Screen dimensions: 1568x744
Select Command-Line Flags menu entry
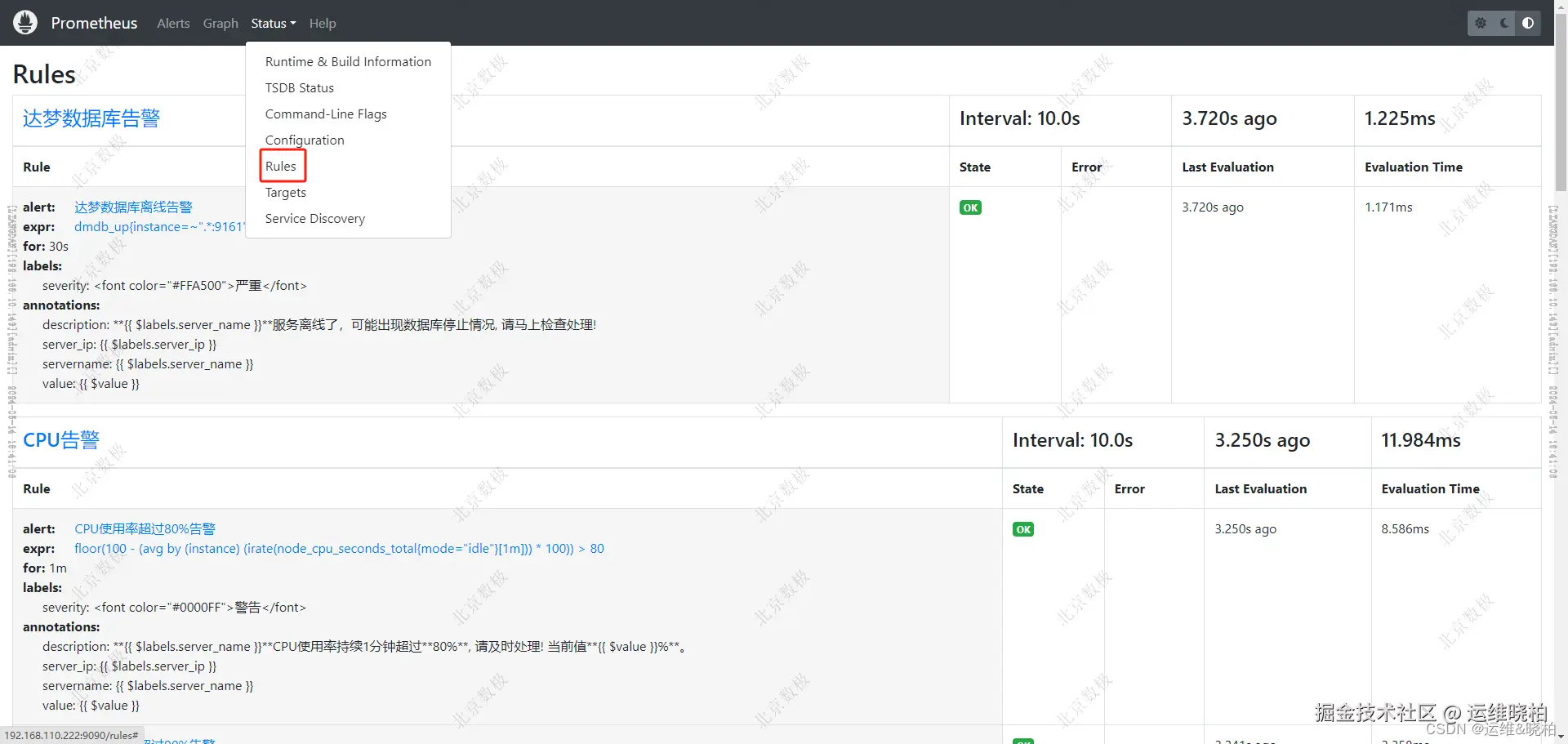tap(348, 114)
